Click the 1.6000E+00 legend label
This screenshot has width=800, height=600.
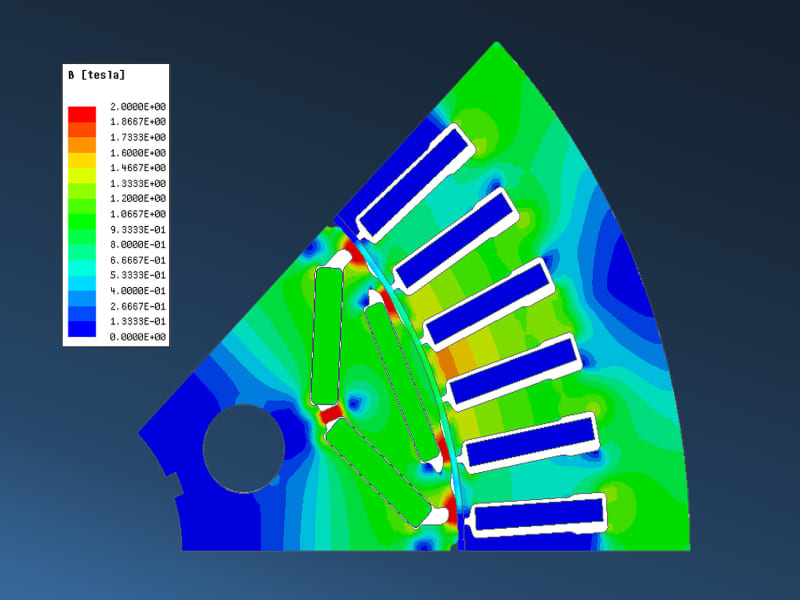tap(138, 152)
